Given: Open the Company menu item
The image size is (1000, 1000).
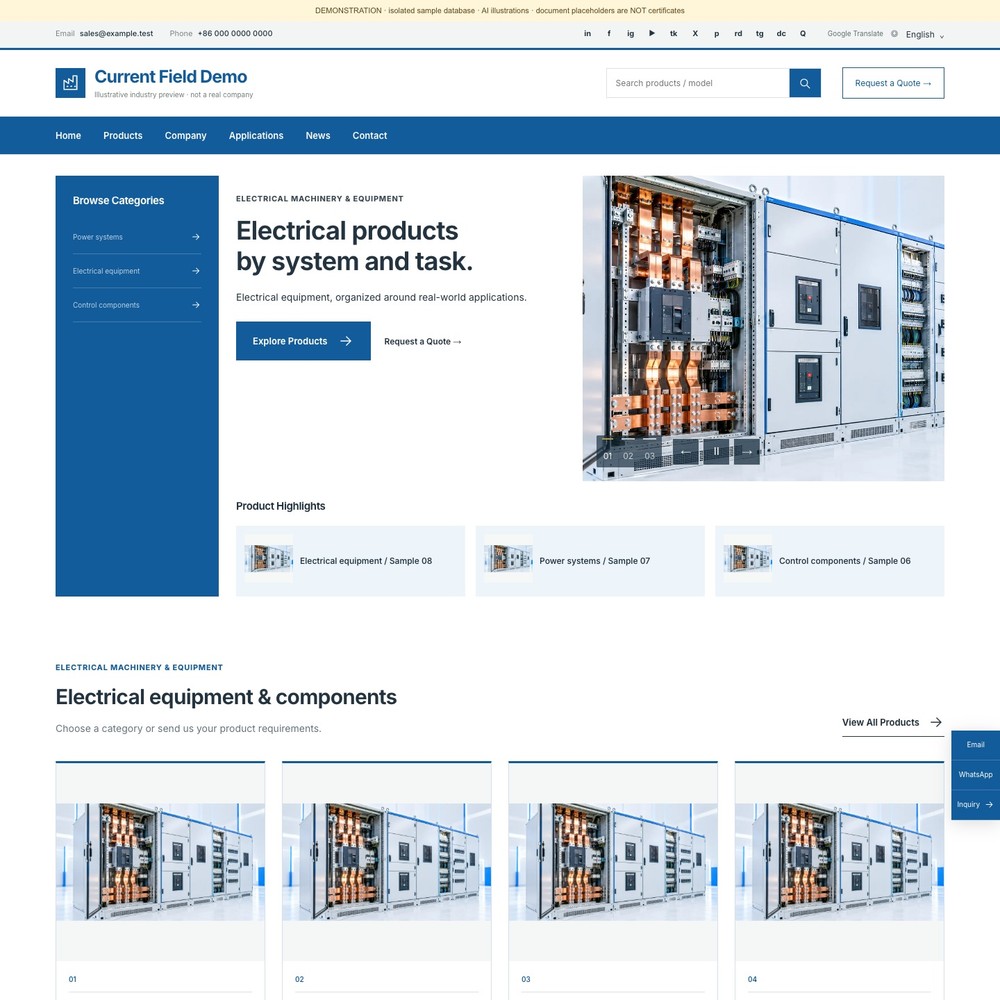Looking at the screenshot, I should coord(186,136).
